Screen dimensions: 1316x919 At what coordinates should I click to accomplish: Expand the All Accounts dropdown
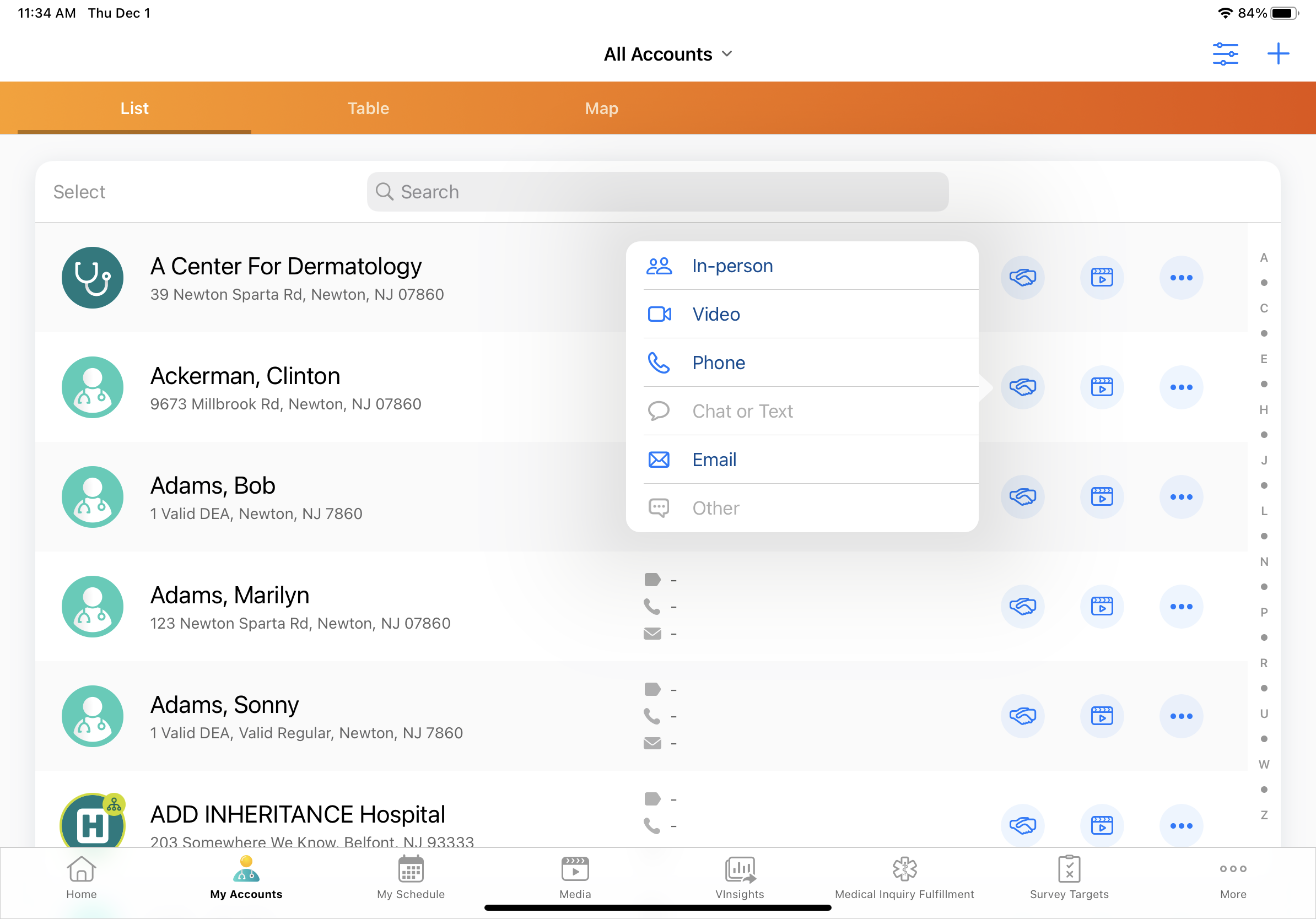coord(668,54)
